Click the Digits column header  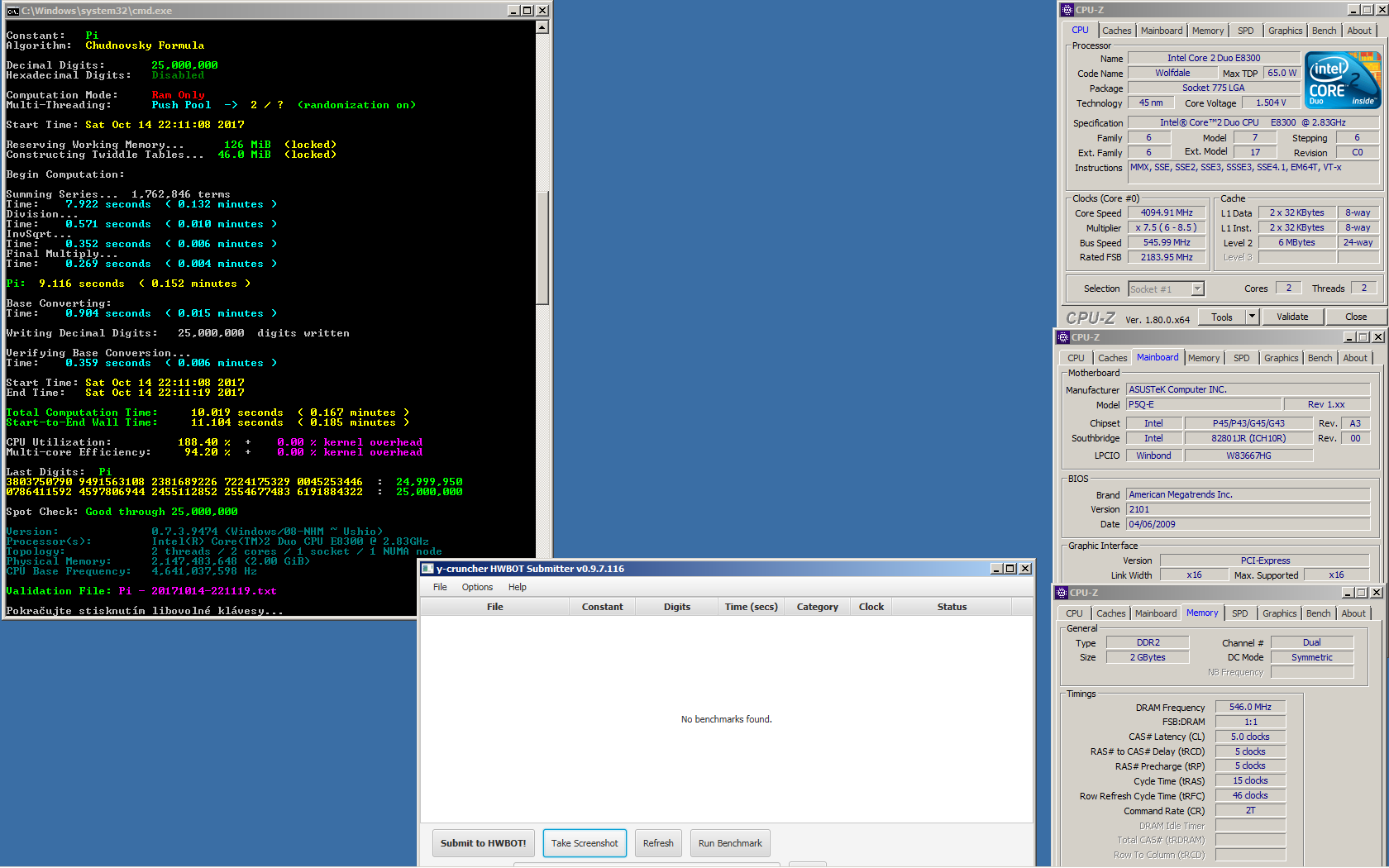676,607
